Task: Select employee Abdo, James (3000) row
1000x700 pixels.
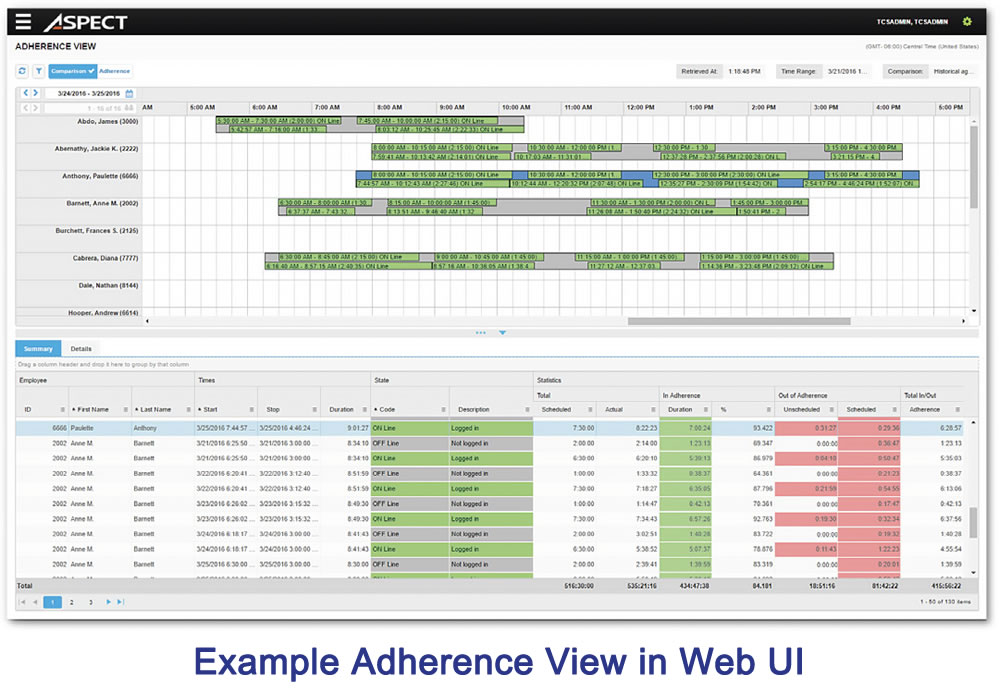Action: (x=108, y=121)
